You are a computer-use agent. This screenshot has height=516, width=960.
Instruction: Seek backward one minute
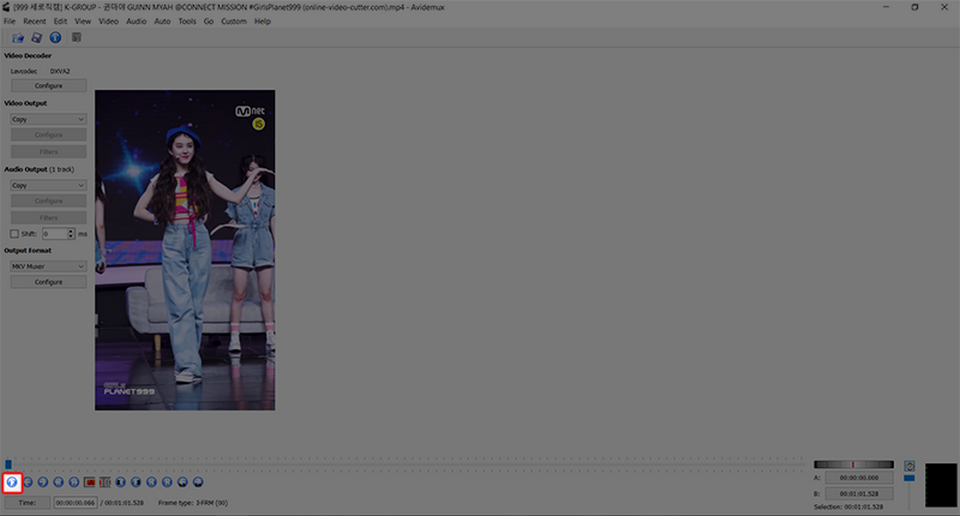182,482
